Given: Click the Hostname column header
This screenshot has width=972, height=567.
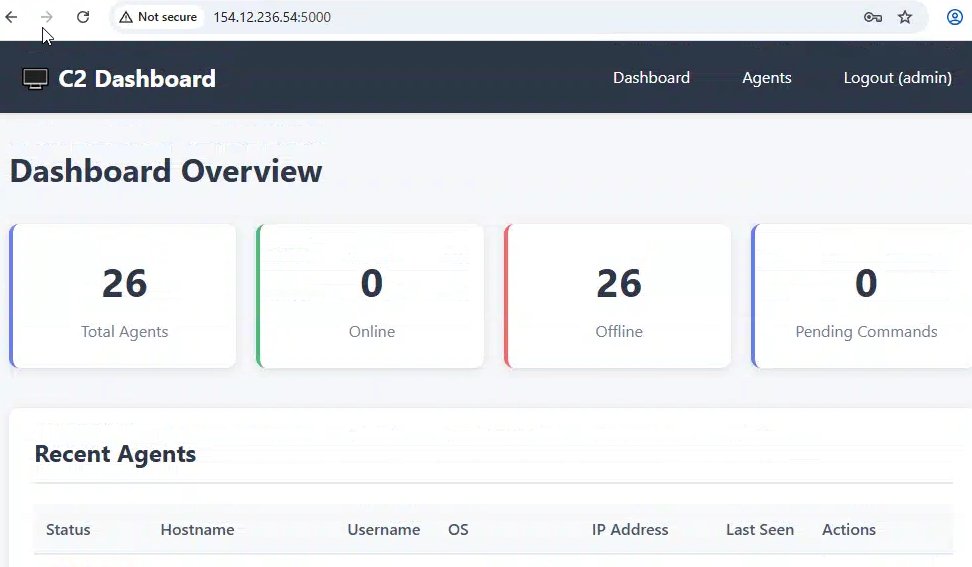Looking at the screenshot, I should click(197, 530).
